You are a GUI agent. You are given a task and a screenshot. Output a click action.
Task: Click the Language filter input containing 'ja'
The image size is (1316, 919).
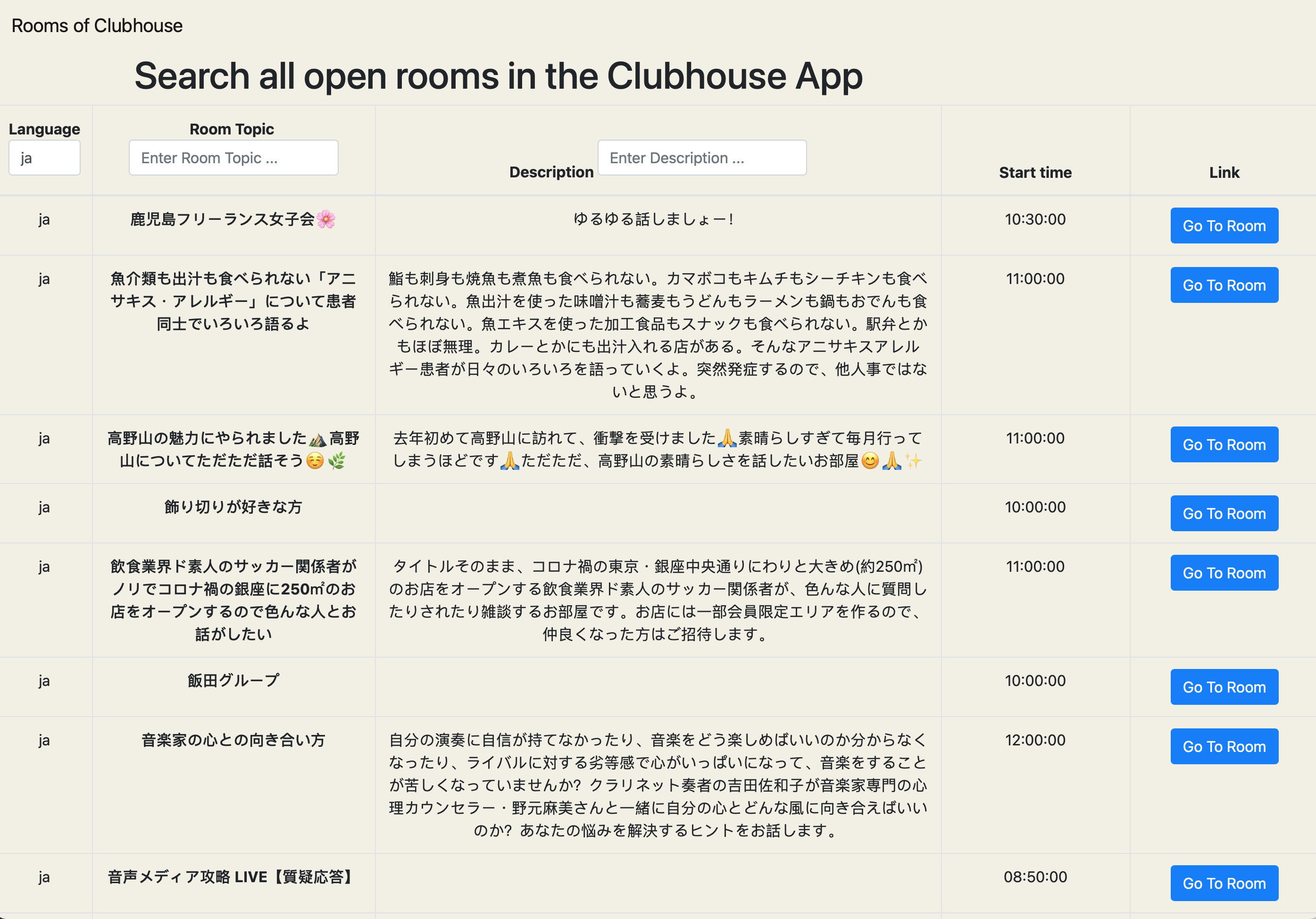44,158
